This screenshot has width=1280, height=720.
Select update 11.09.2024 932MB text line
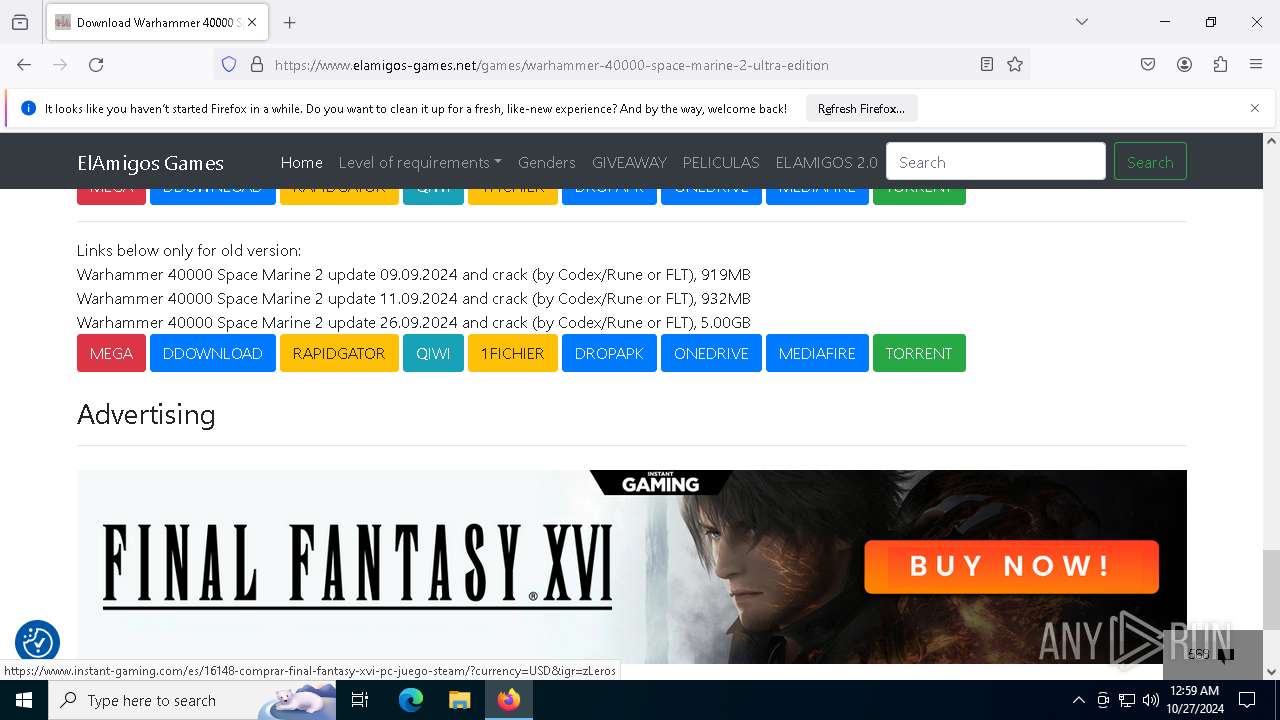[x=414, y=298]
